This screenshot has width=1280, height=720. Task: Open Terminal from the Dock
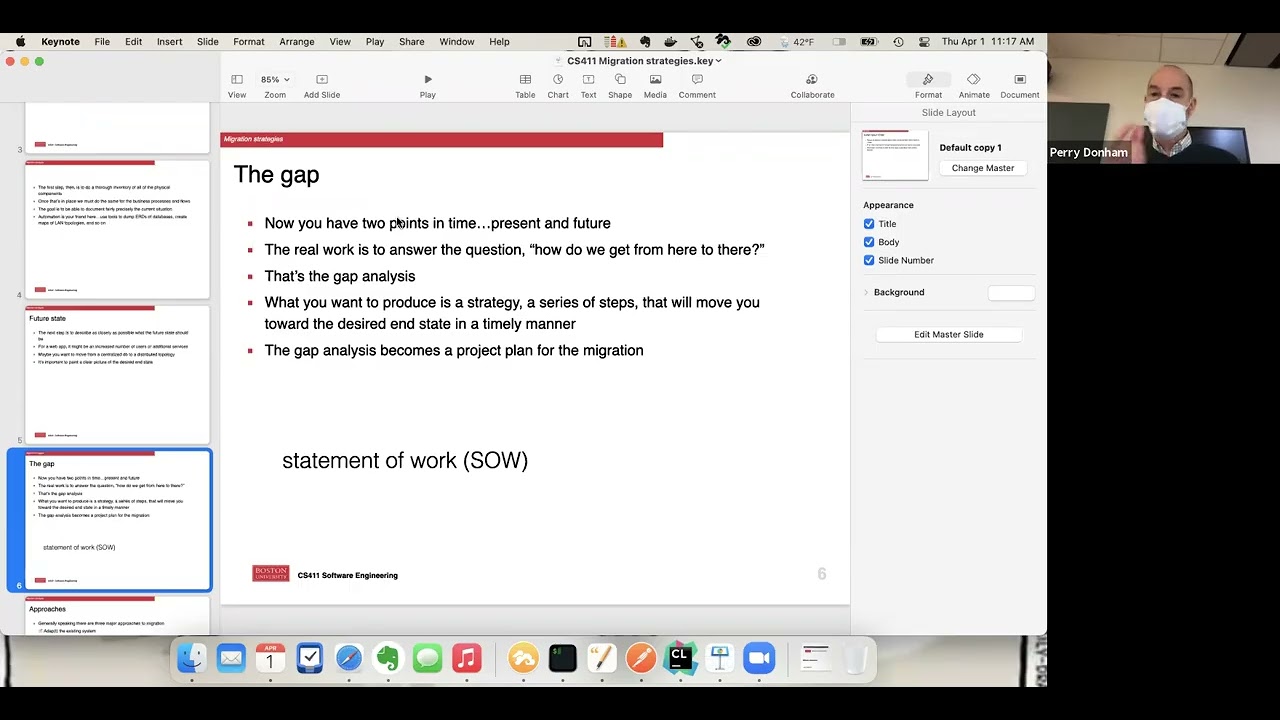(x=562, y=658)
